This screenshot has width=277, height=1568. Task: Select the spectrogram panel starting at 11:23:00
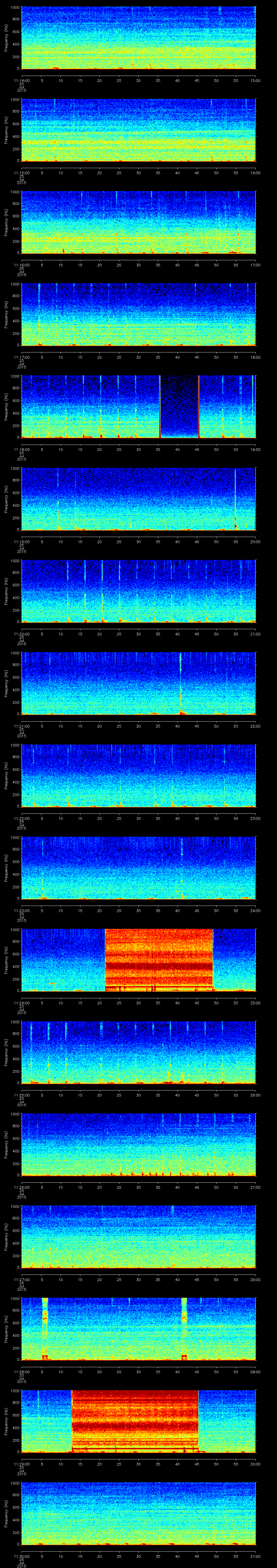(138, 868)
